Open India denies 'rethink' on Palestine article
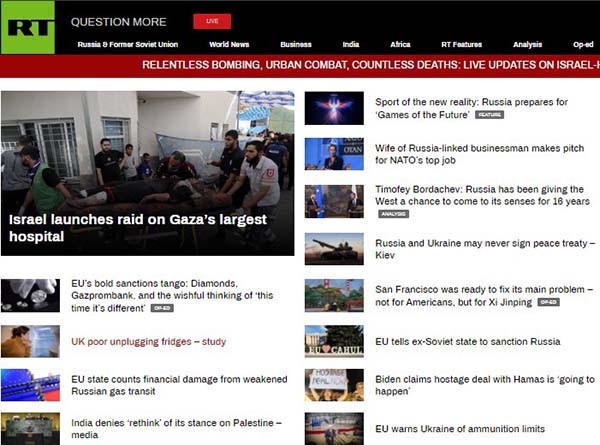 [x=176, y=429]
